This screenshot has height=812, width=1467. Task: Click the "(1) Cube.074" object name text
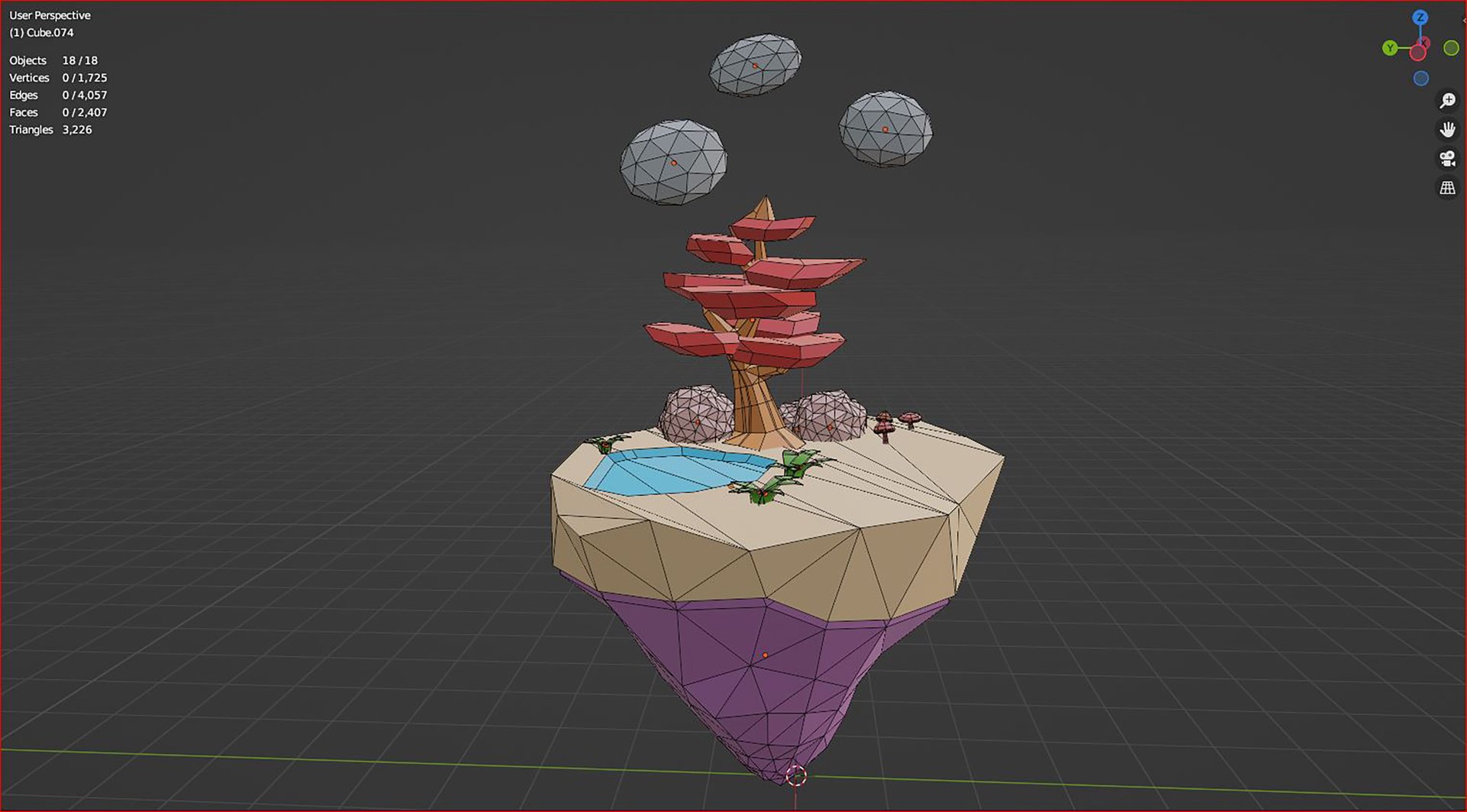pos(41,32)
